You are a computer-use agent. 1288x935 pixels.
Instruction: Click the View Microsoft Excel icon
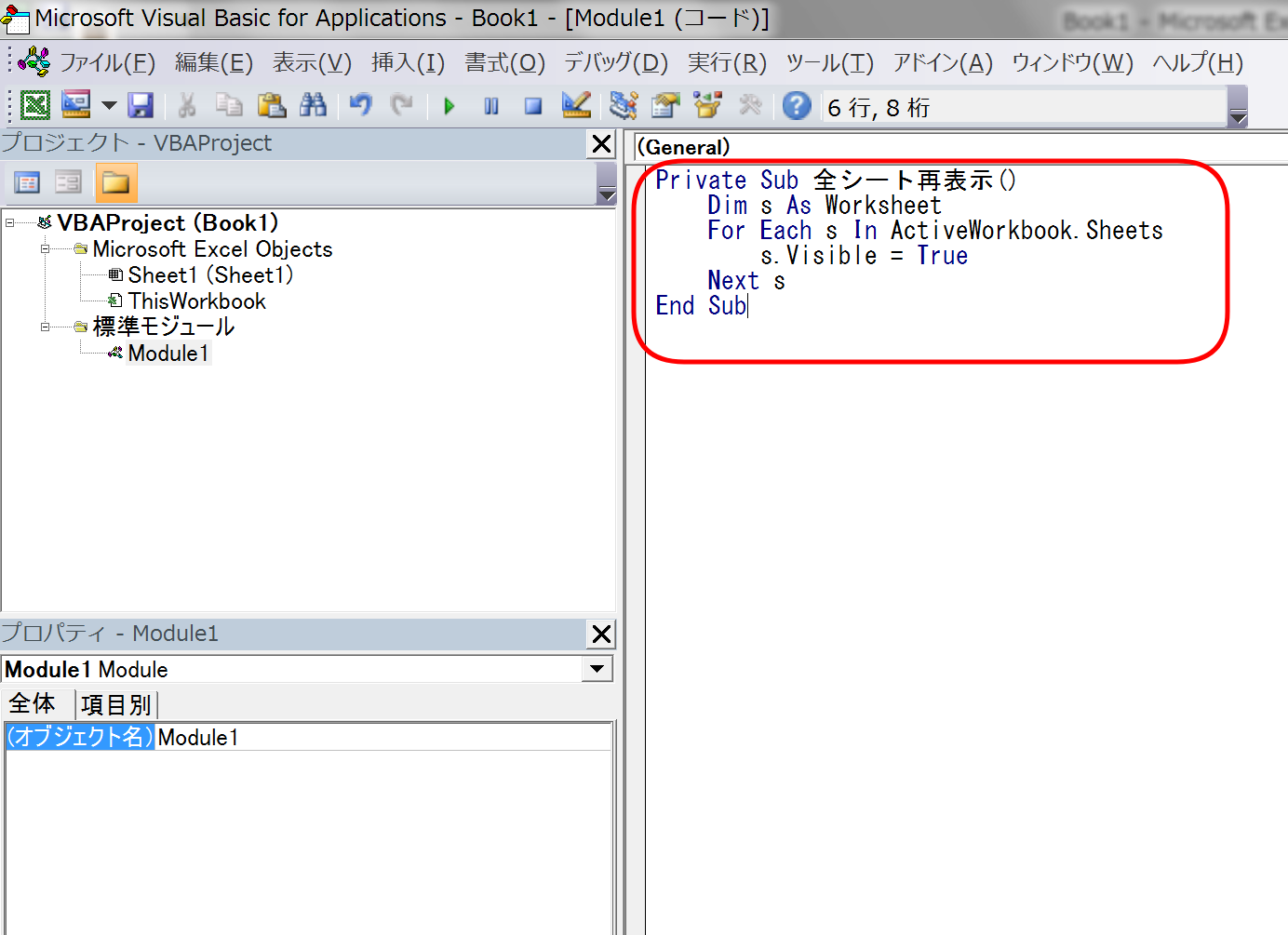click(35, 106)
